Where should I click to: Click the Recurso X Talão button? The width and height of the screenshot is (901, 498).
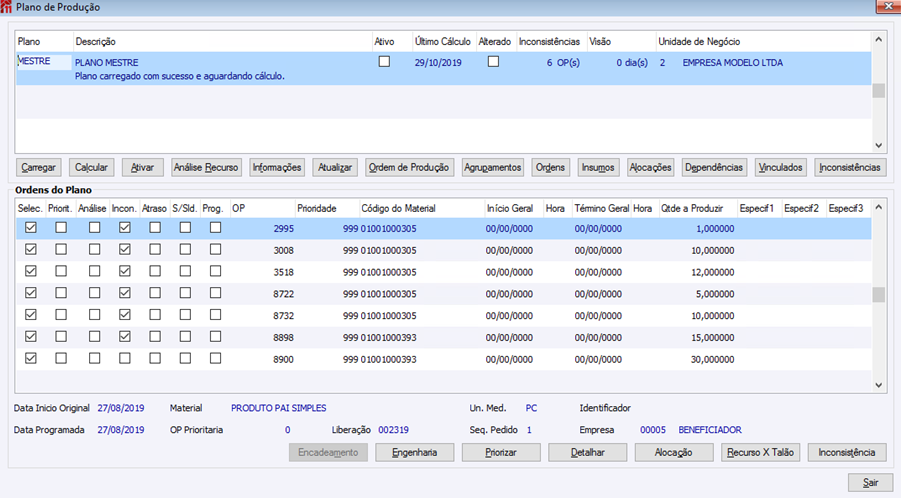(x=760, y=452)
